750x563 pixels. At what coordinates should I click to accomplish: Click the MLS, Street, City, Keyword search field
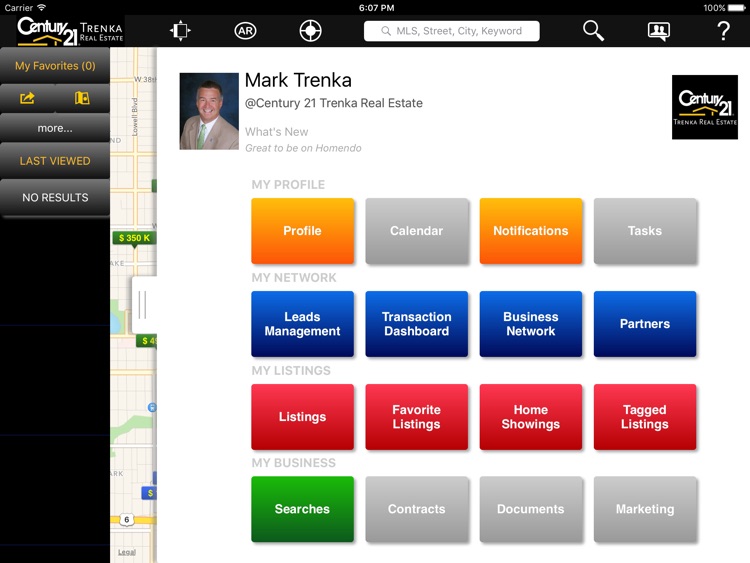452,31
